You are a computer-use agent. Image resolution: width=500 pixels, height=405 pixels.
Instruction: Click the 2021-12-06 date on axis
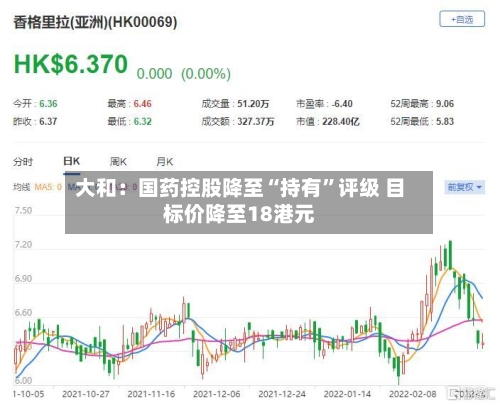coord(216,394)
